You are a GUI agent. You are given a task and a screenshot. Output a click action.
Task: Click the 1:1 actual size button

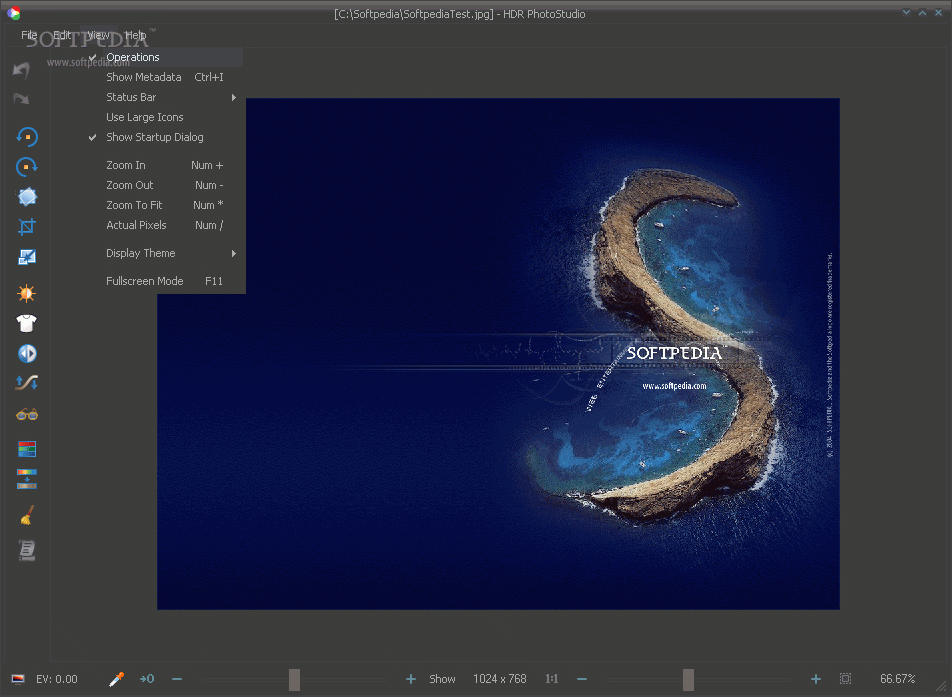(x=551, y=679)
